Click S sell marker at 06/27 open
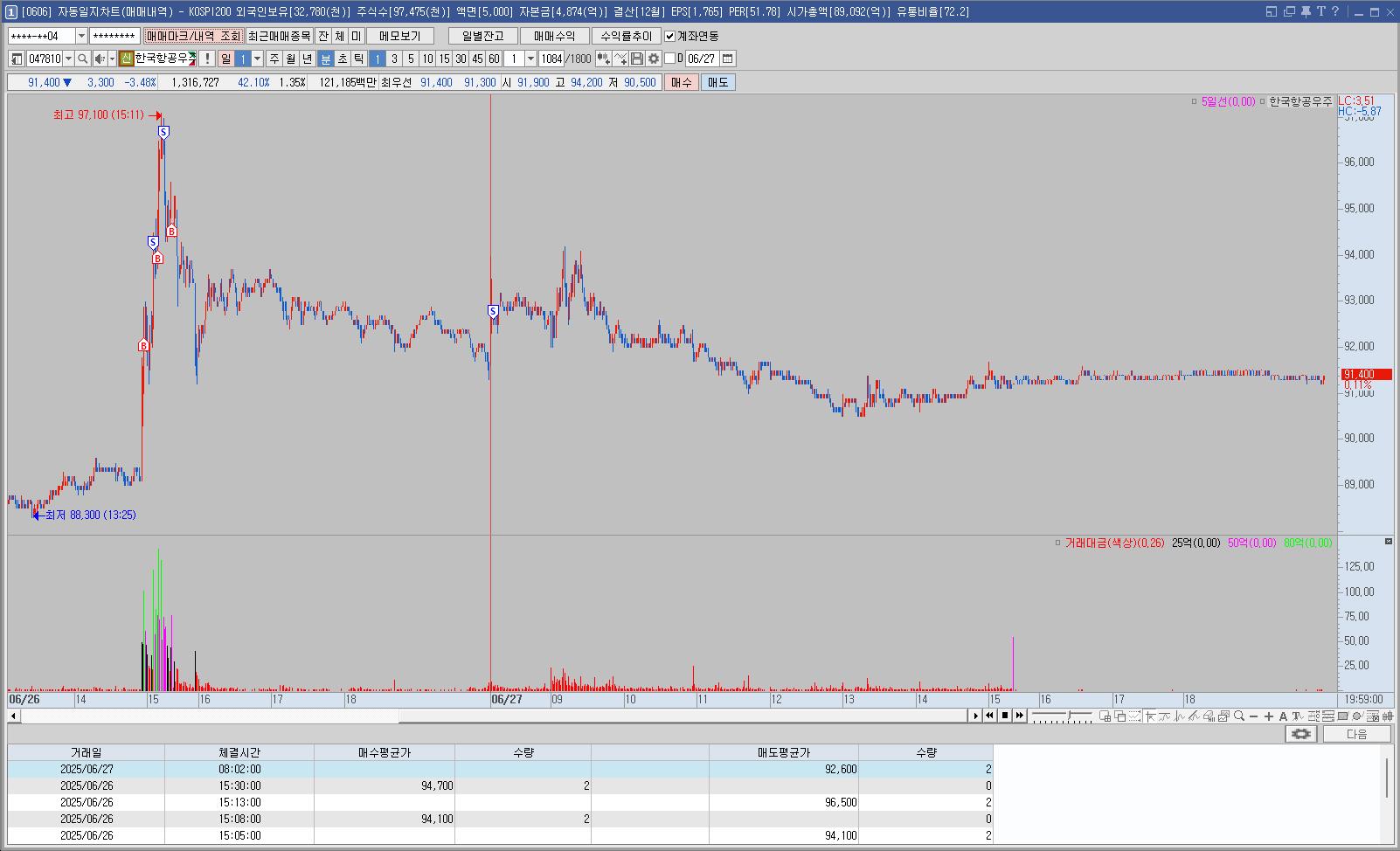Image resolution: width=1400 pixels, height=851 pixels. pos(493,311)
